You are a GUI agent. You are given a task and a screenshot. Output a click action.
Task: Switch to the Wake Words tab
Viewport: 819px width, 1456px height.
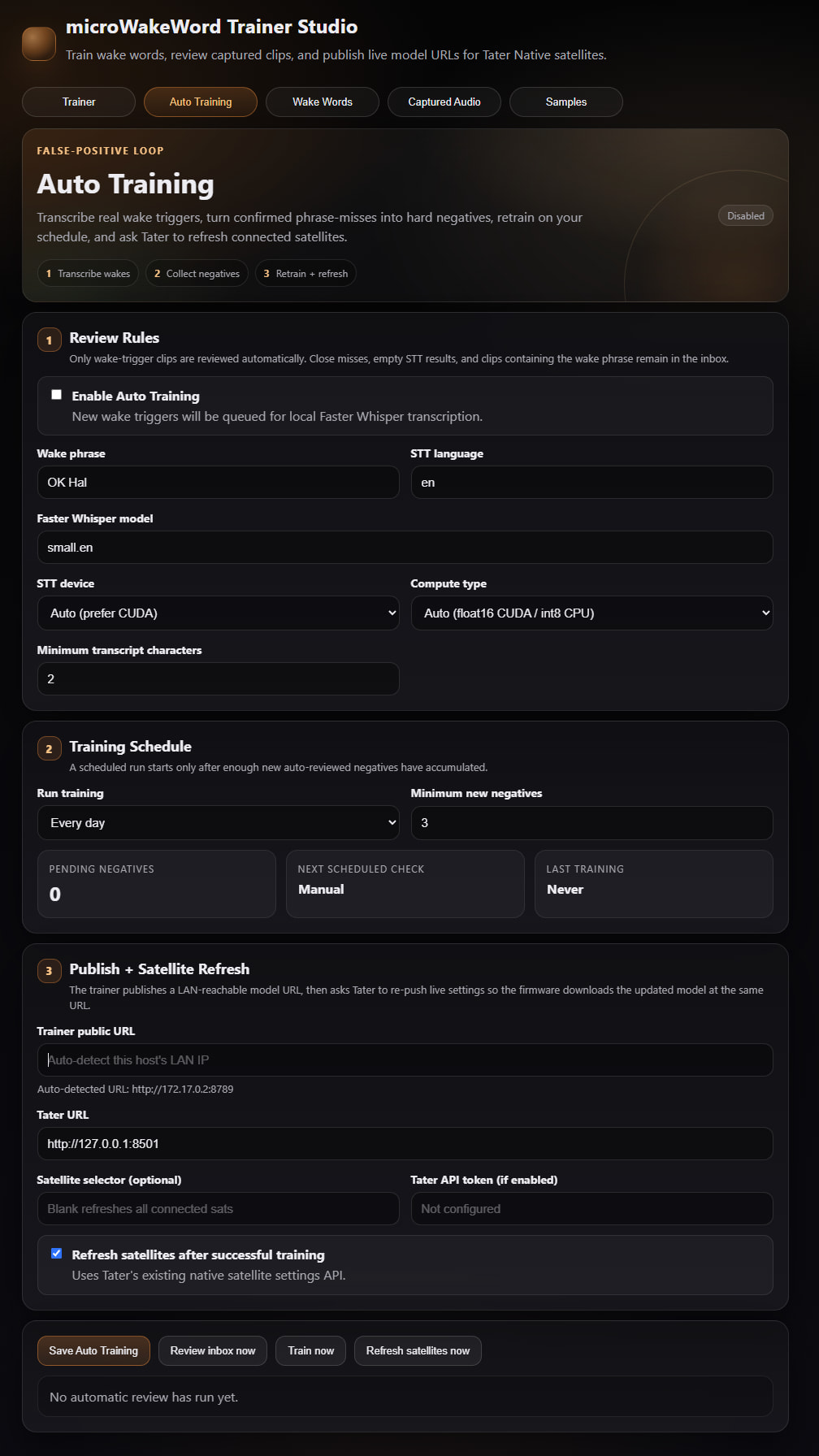(x=323, y=102)
